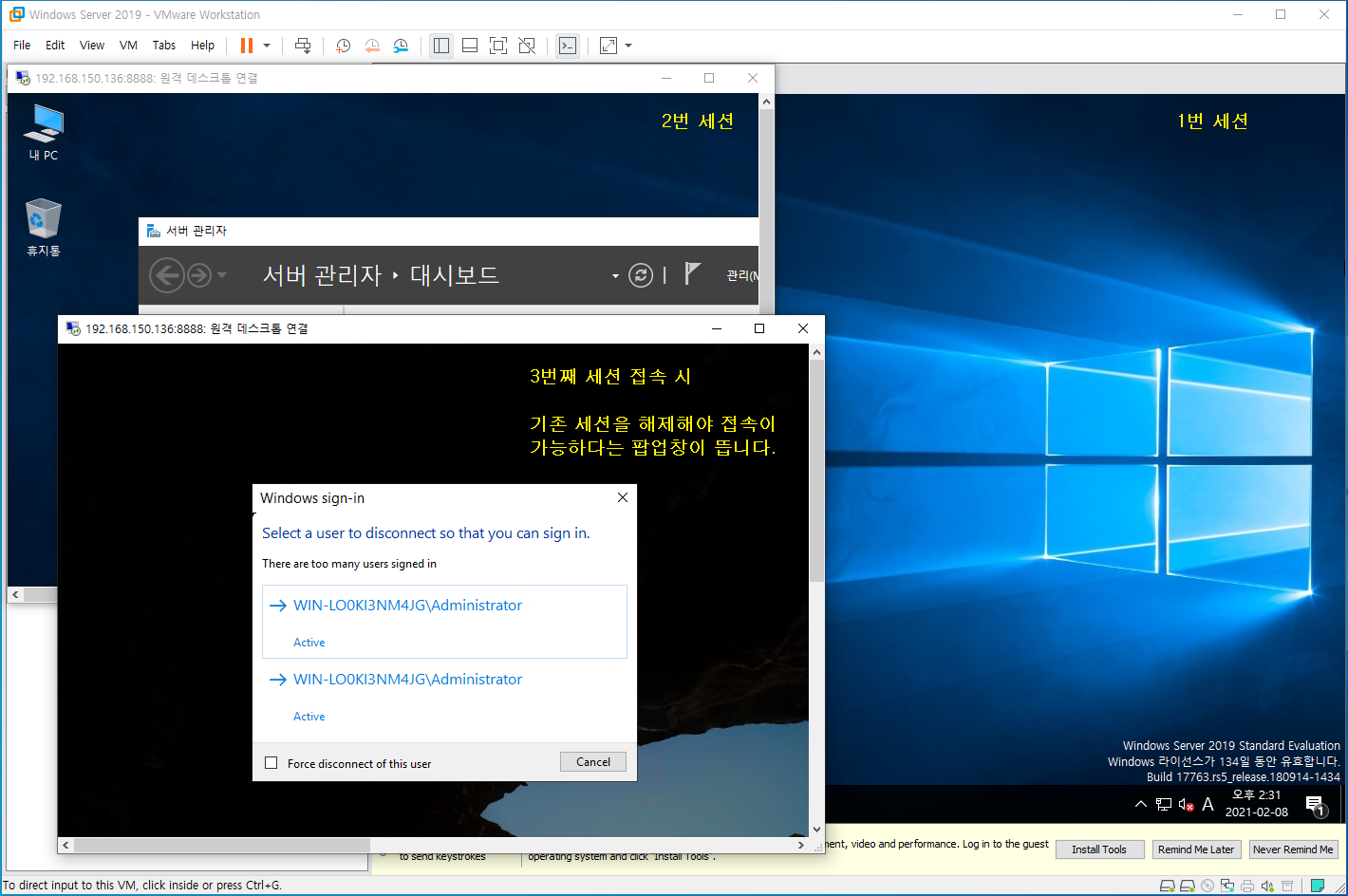The height and width of the screenshot is (896, 1348).
Task: Go forward in Server Manager
Action: click(199, 275)
